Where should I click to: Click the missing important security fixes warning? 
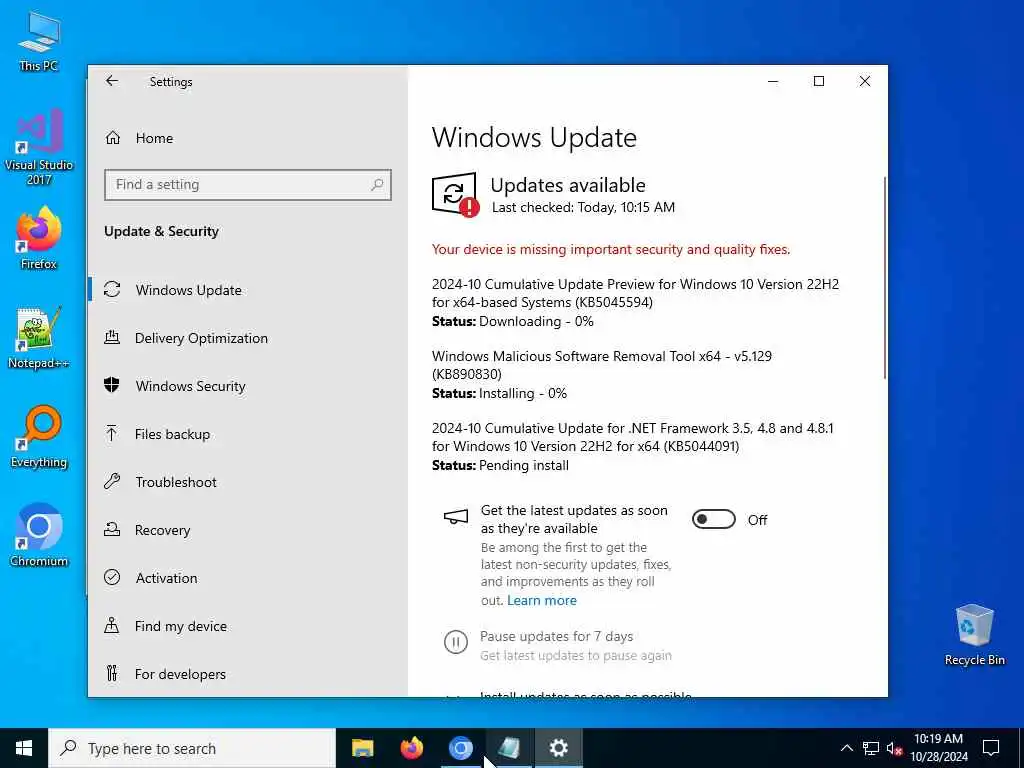pos(611,249)
